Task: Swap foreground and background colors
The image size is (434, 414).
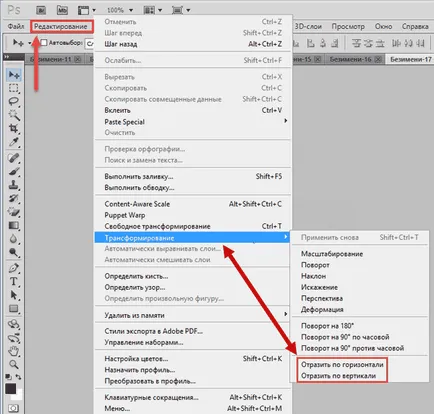Action: click(18, 377)
